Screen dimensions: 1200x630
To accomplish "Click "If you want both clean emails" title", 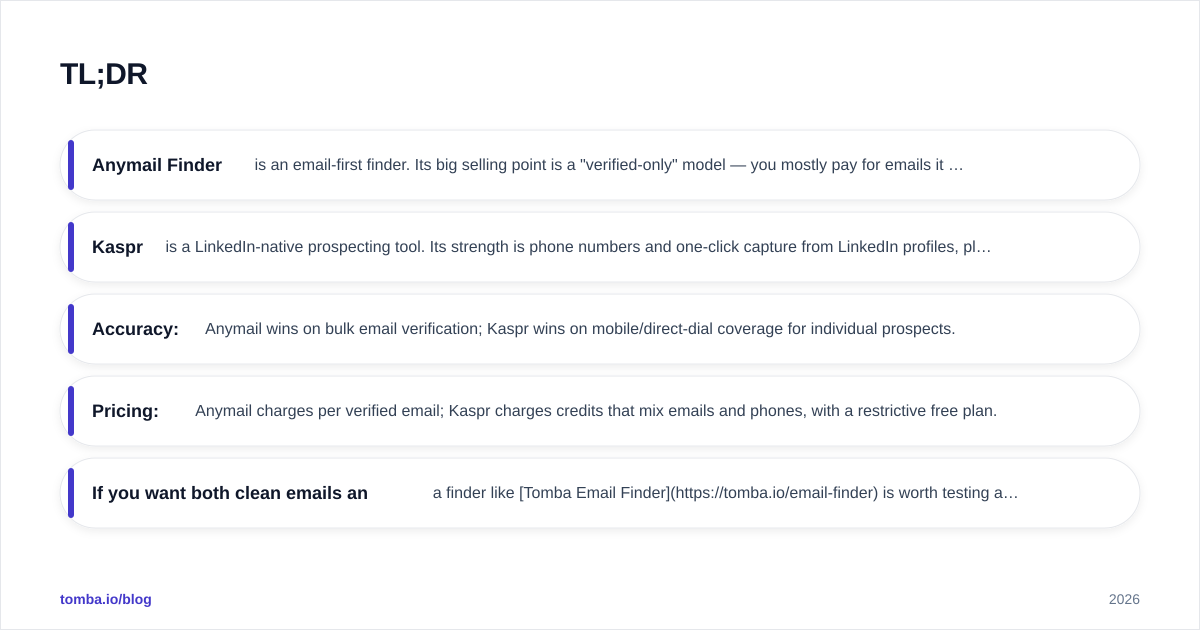I will (230, 493).
